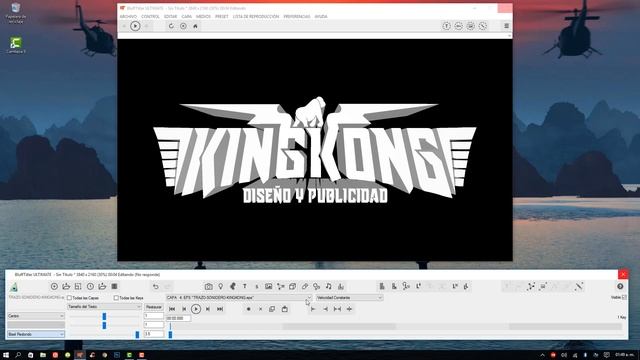This screenshot has width=640, height=360.
Task: Open the EDITAR menu
Action: pos(171,16)
